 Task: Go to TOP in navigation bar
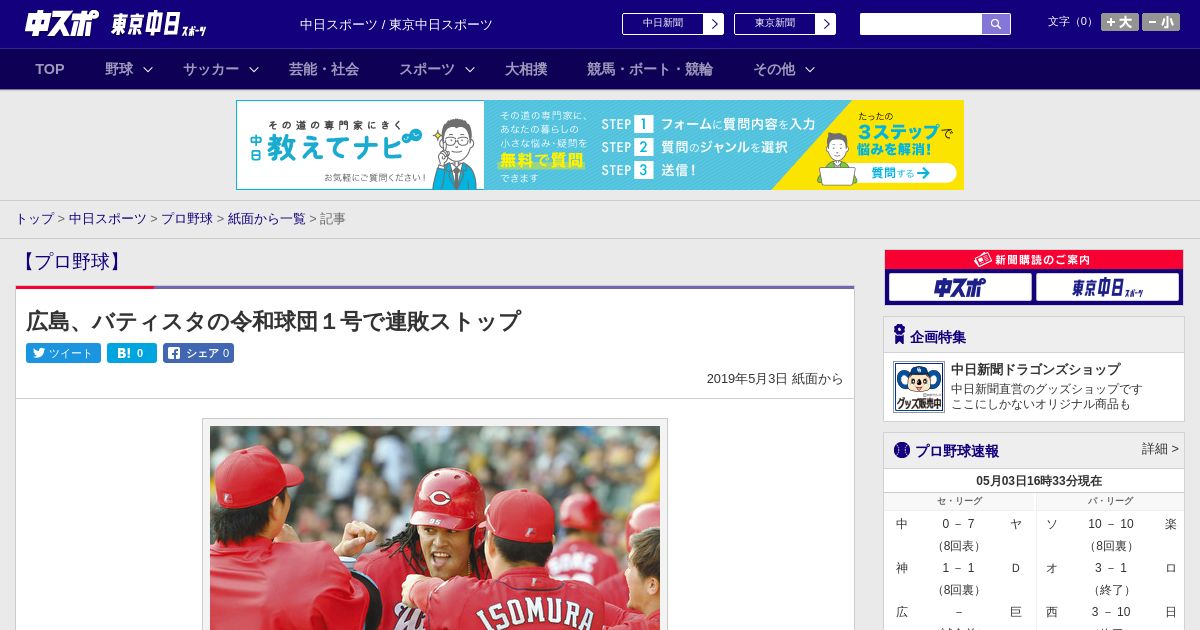(x=50, y=69)
